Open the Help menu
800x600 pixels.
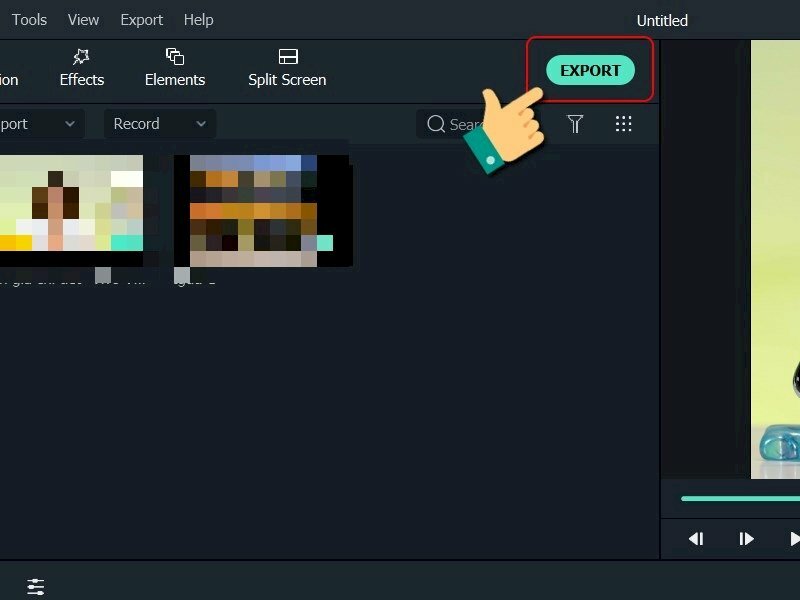tap(198, 20)
